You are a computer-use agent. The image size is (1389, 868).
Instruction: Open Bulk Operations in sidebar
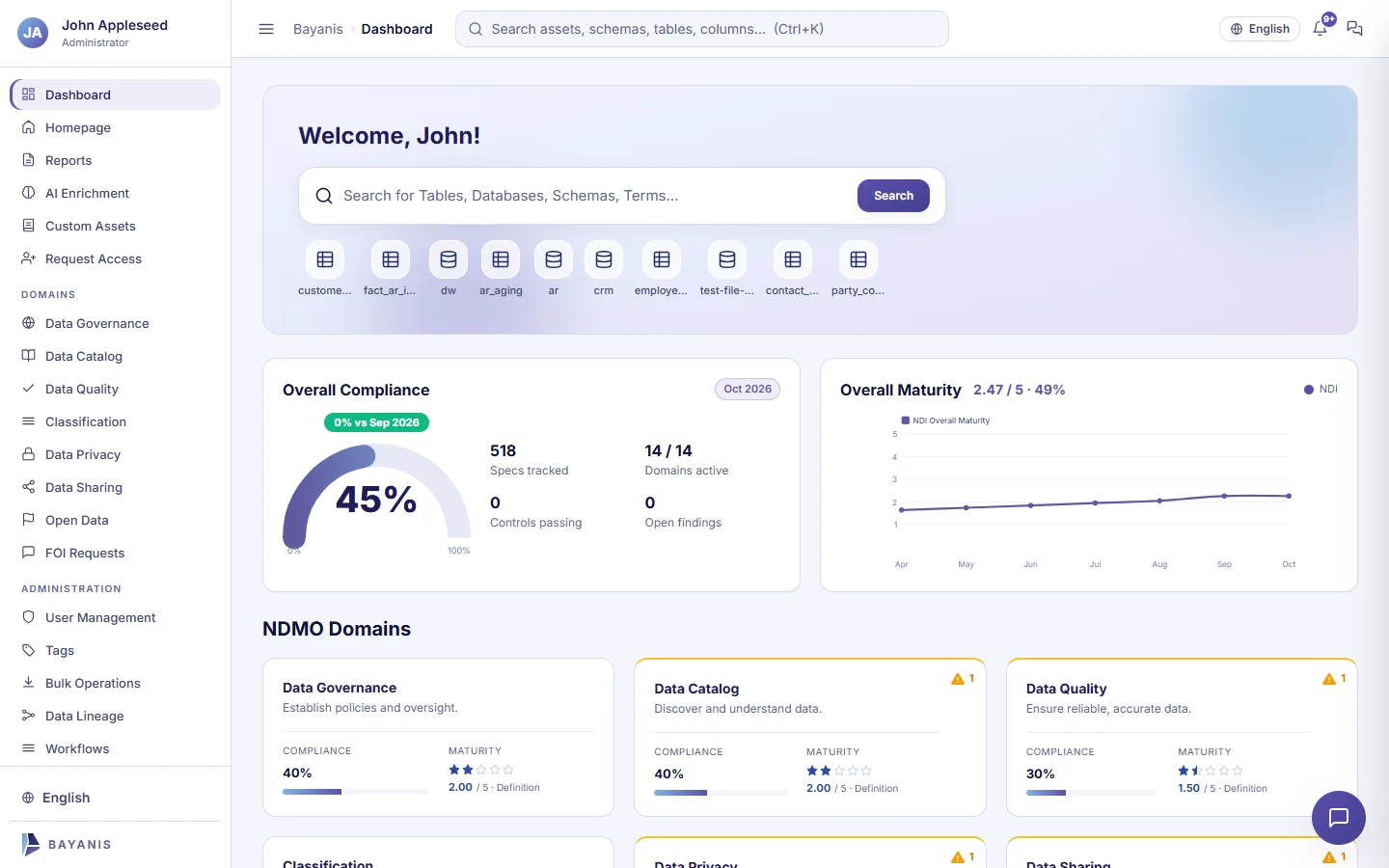116,683
